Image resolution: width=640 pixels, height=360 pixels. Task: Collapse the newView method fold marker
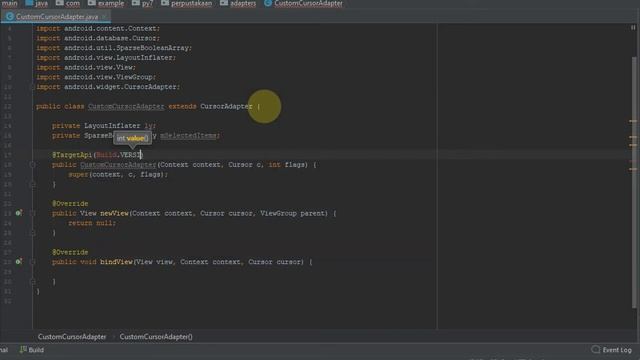[33, 213]
